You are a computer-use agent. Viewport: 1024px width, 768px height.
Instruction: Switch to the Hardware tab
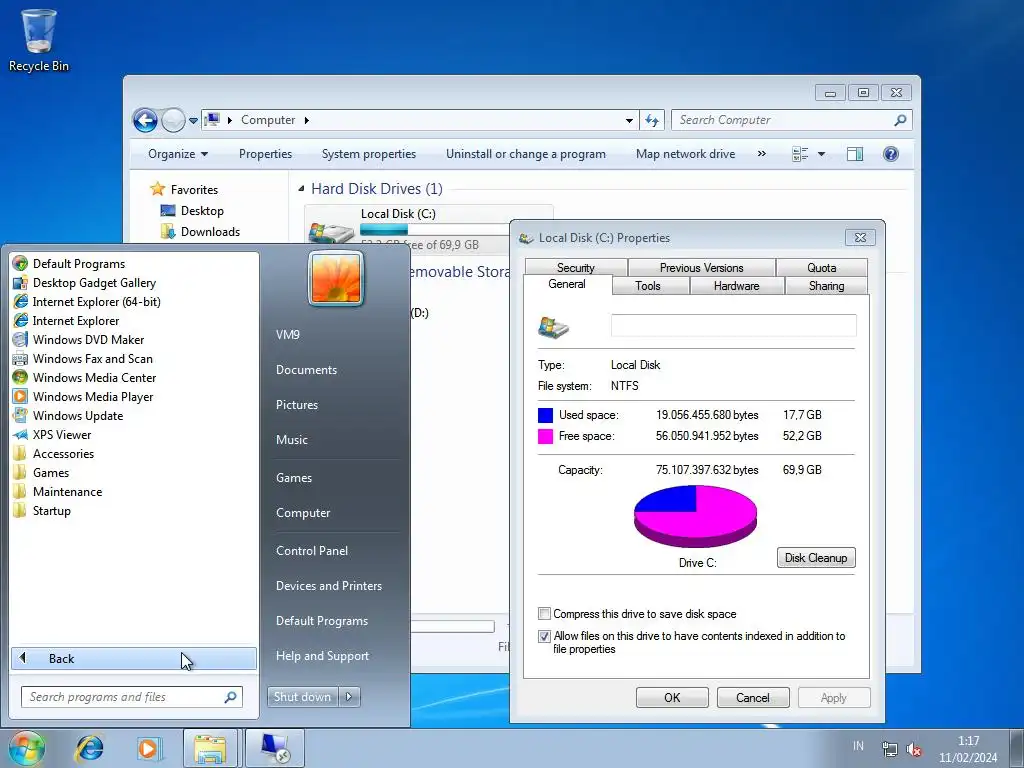click(x=737, y=285)
